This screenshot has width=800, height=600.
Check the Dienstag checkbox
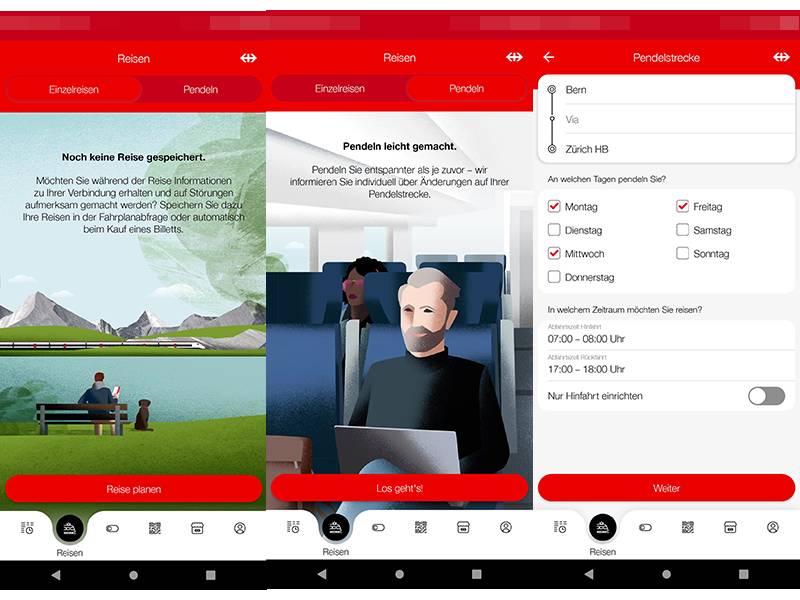coord(554,230)
